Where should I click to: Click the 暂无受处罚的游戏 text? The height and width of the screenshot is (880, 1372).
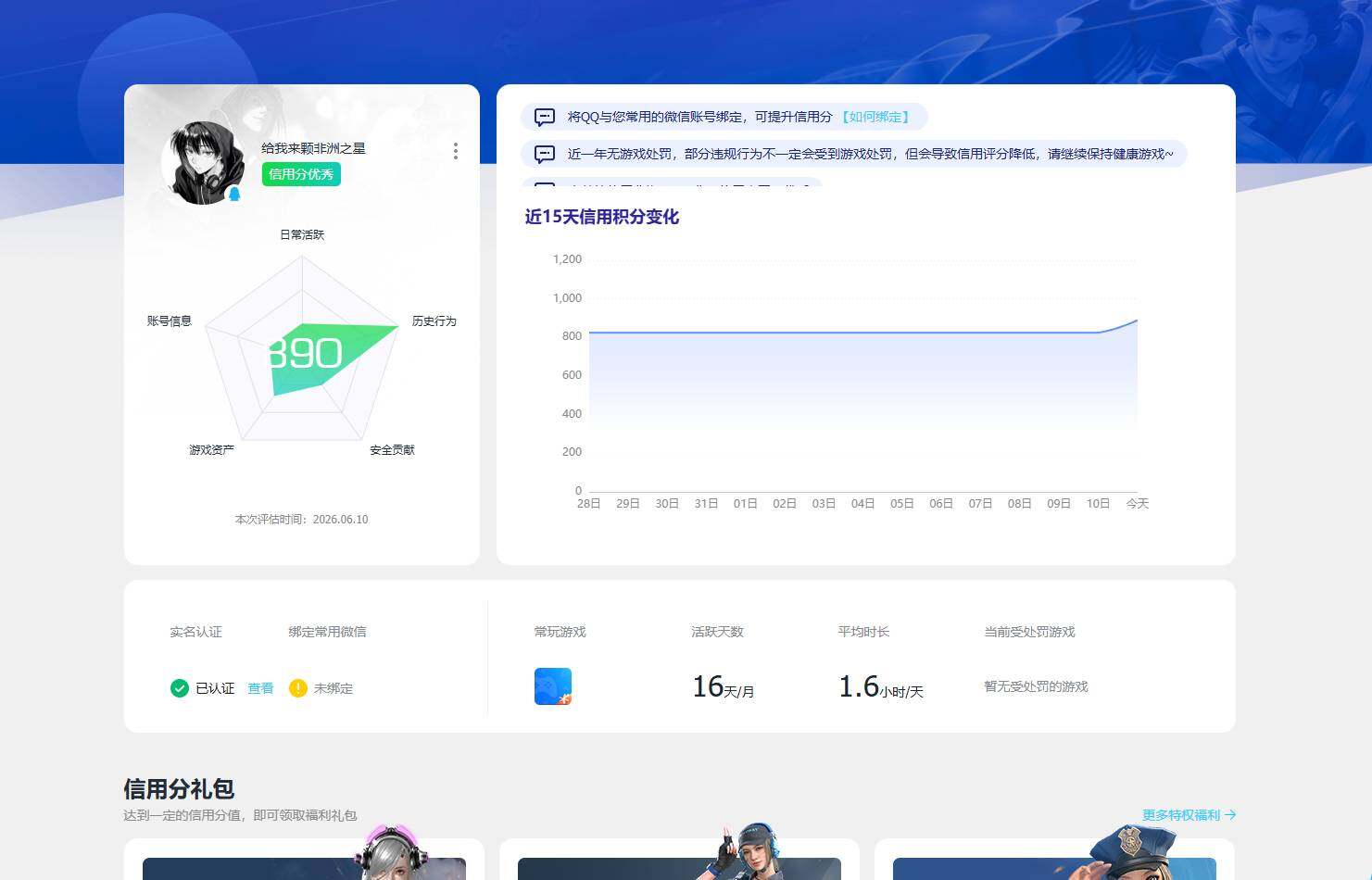1036,686
